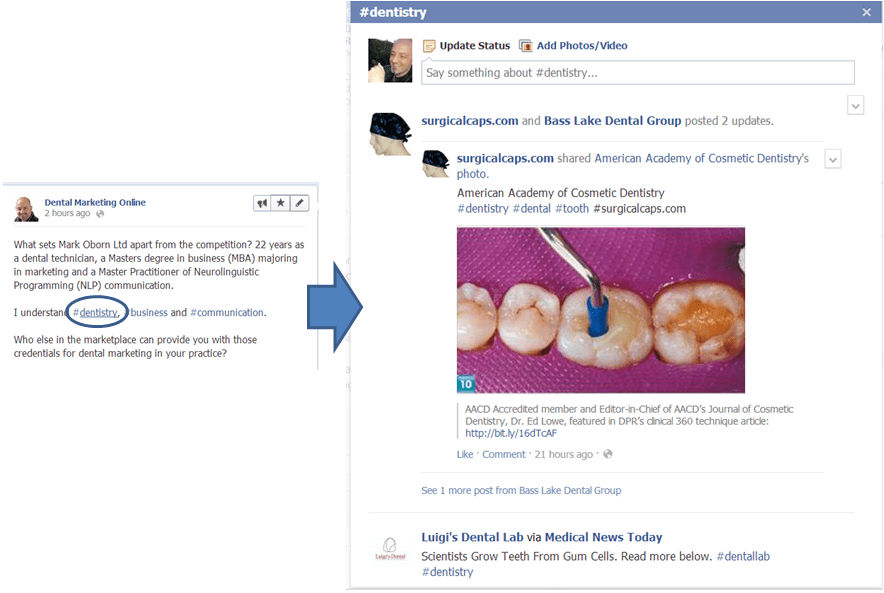Click the pencil edit icon on the post
Viewport: 884px width, 593px height.
point(299,203)
